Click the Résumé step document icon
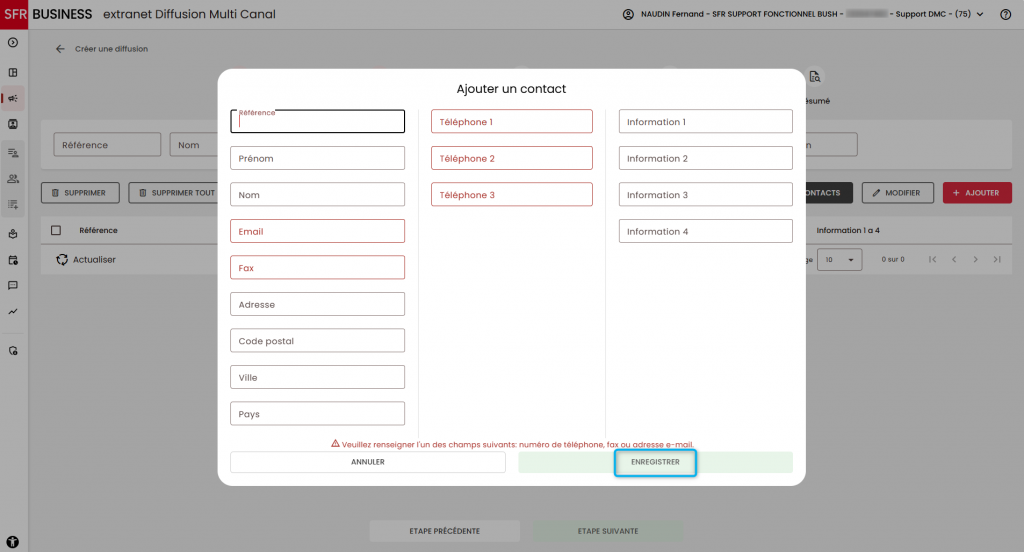 pos(814,77)
